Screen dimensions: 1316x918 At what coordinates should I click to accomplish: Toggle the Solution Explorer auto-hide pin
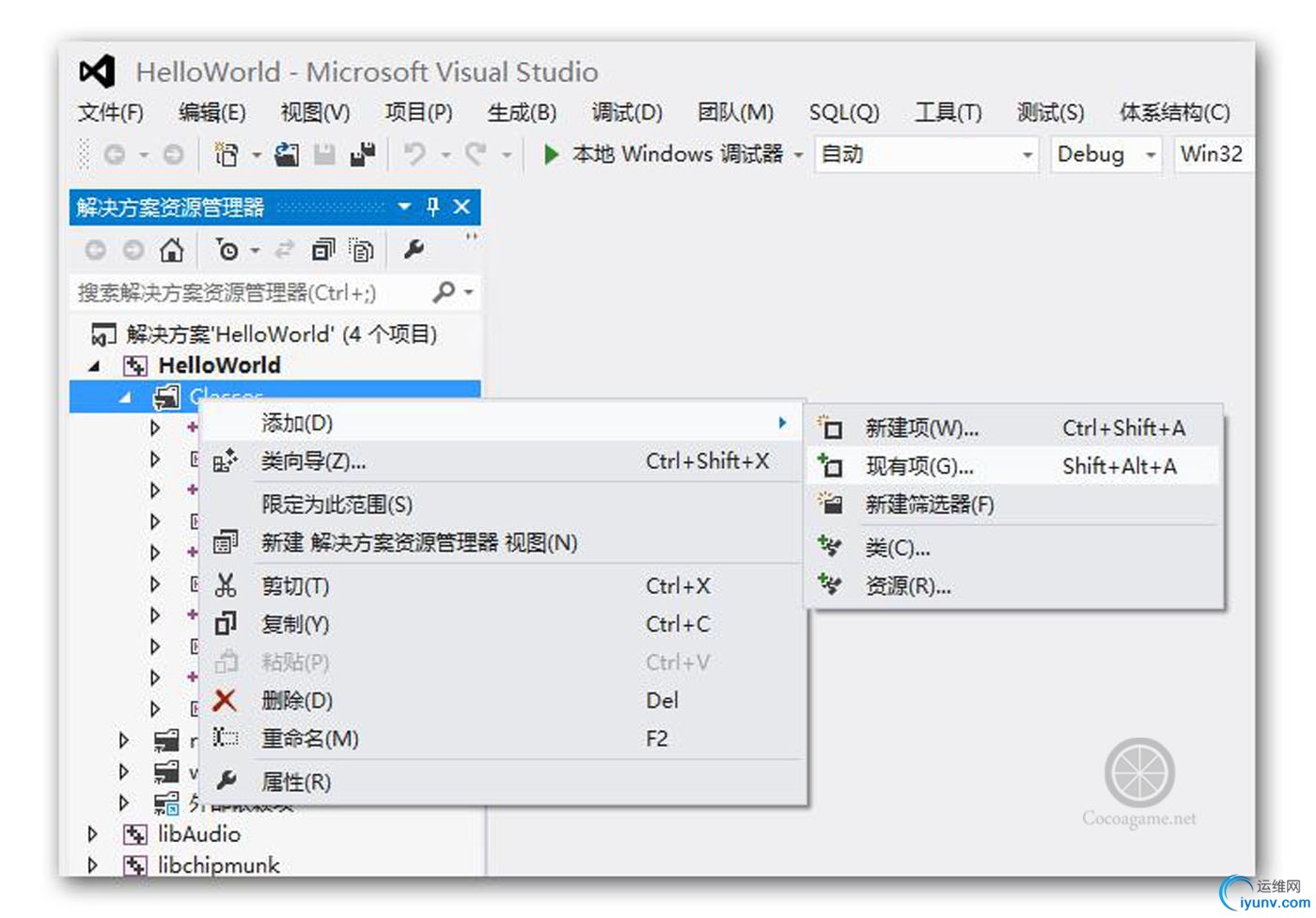click(x=432, y=207)
